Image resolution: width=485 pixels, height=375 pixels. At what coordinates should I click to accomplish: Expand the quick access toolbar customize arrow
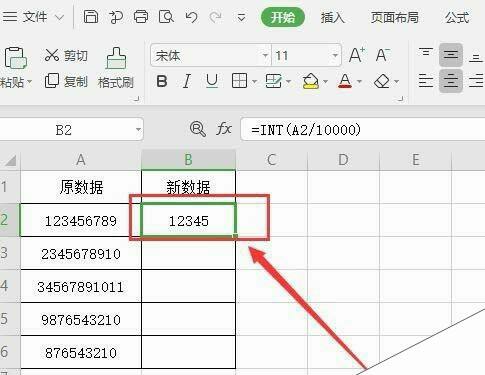click(x=241, y=17)
